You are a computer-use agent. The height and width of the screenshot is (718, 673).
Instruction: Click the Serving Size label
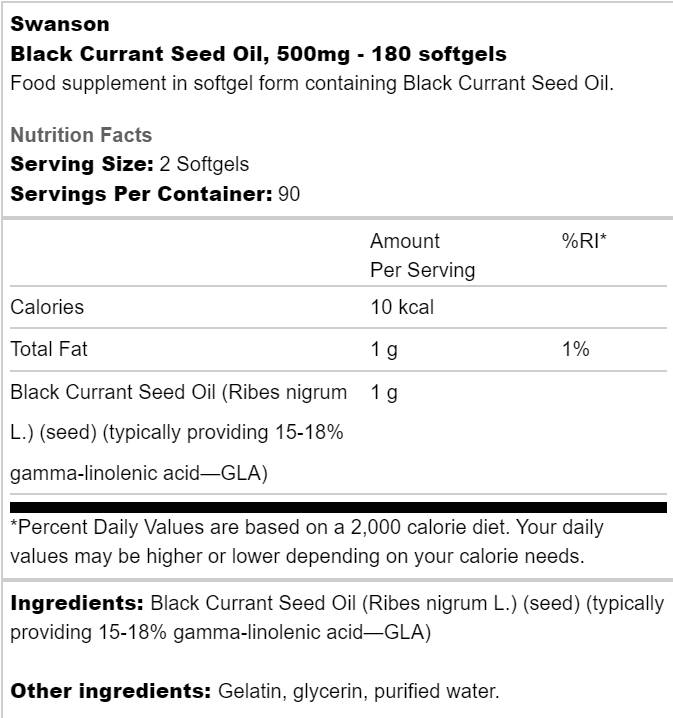pyautogui.click(x=81, y=164)
